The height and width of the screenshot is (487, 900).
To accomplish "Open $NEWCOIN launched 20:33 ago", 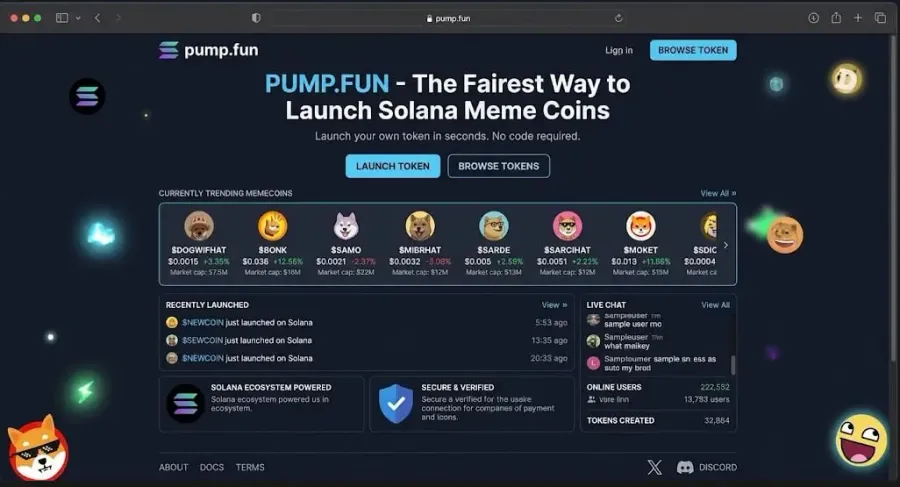I will [x=366, y=358].
